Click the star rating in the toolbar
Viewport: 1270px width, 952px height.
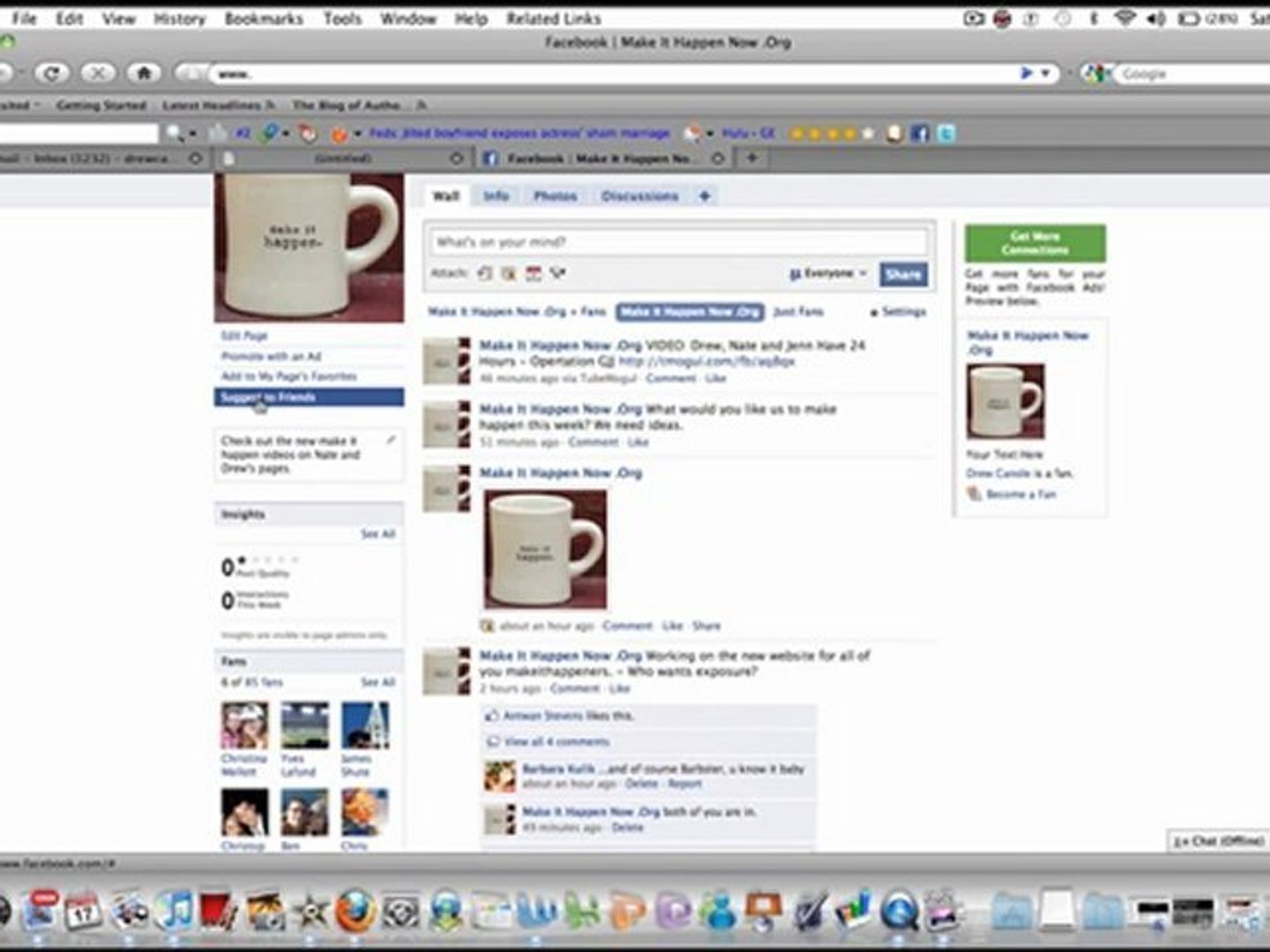(x=832, y=133)
